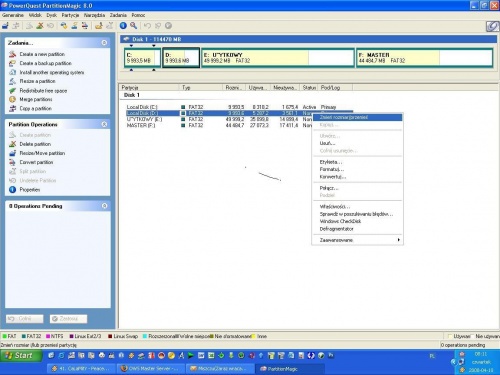Choose Windows CheckDisk in context menu
The width and height of the screenshot is (500, 375).
357,221
